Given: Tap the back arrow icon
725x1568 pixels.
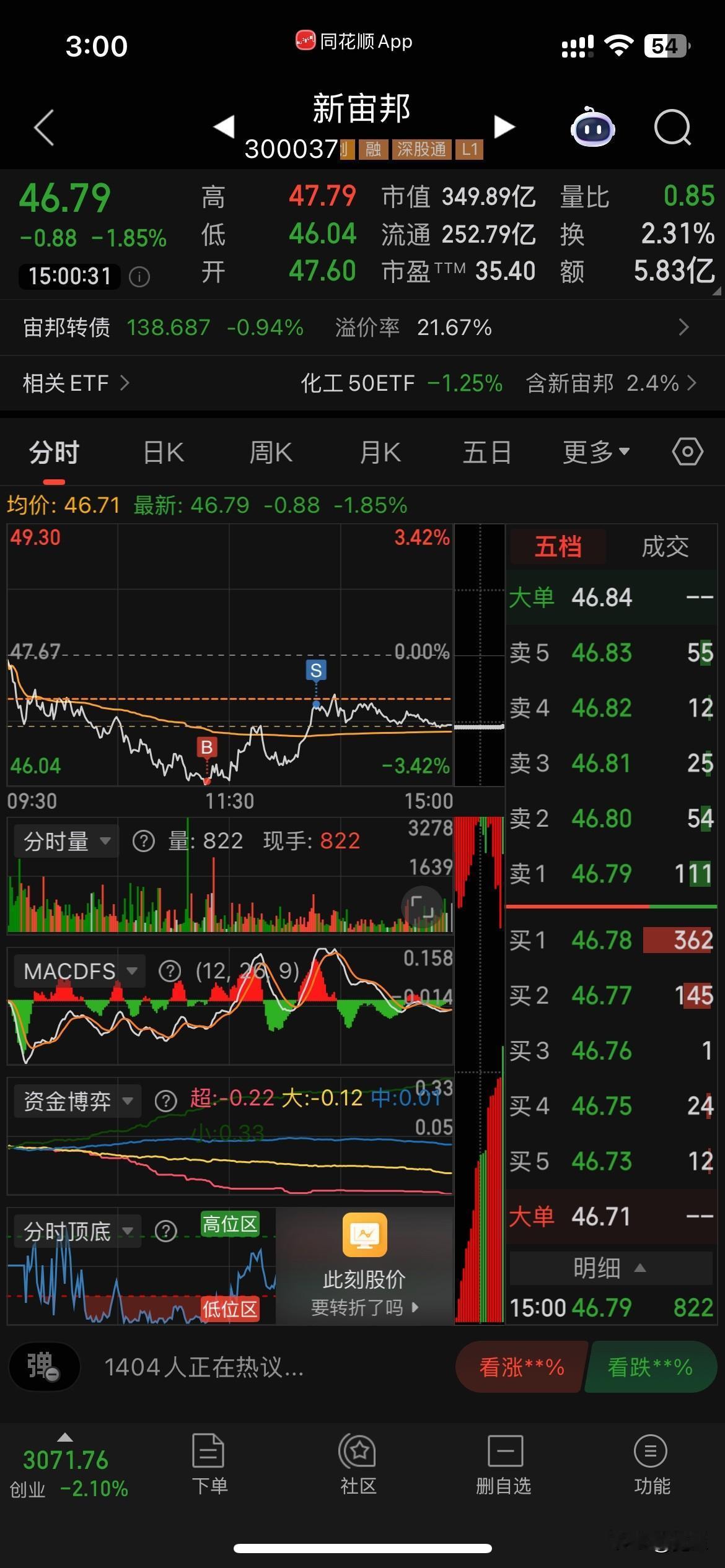Looking at the screenshot, I should coord(44,128).
